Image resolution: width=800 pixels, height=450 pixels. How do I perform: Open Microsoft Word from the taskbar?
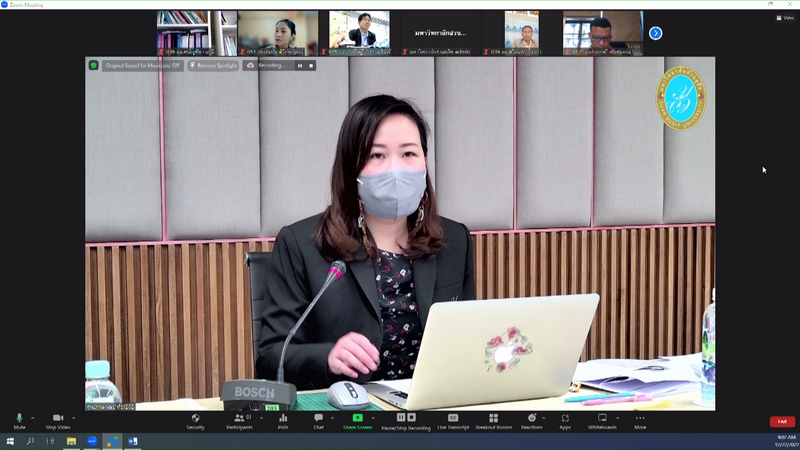[x=133, y=441]
